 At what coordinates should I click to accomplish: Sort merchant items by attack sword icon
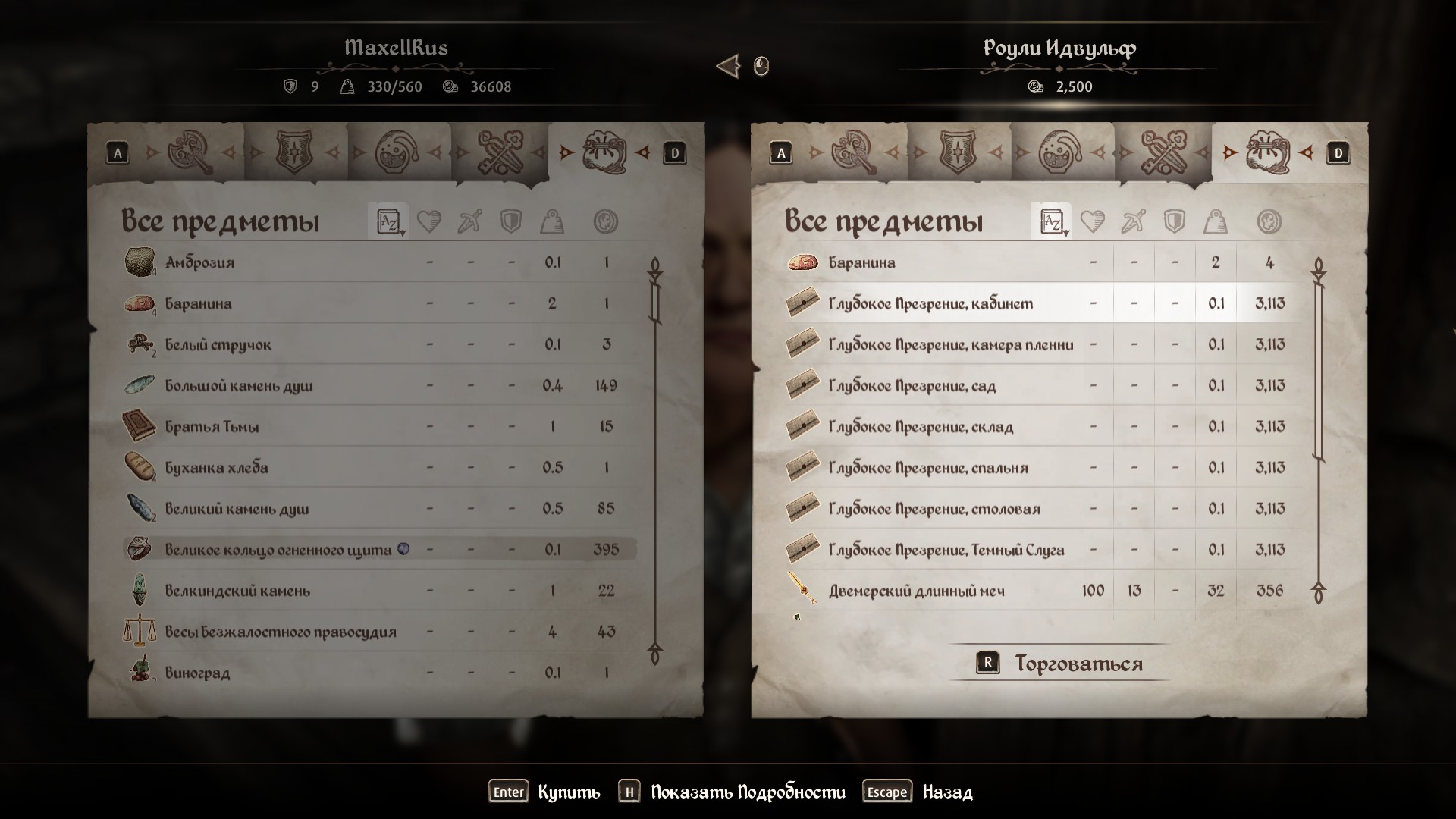[x=1133, y=221]
